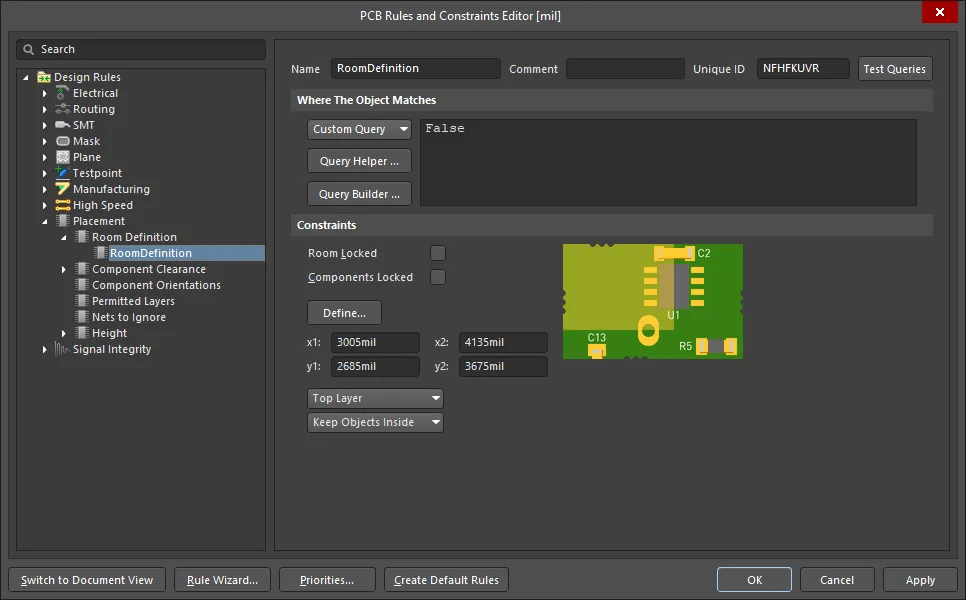Click the Component Clearance rule icon

(81, 269)
